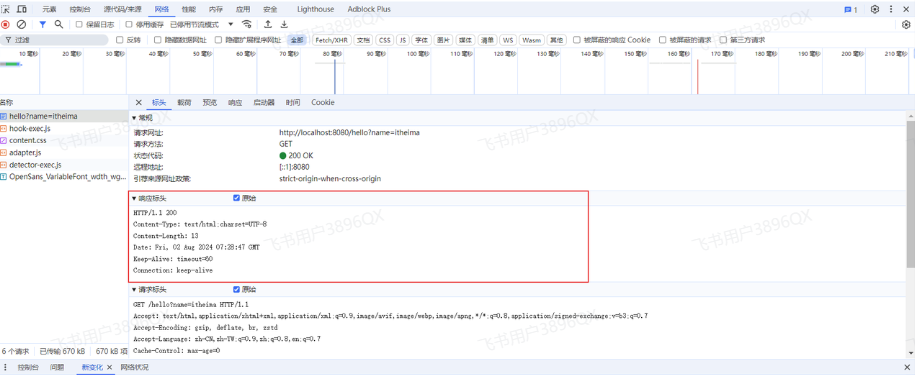Switch to the 控制台 panel tab
Viewport: 915px width, 375px height.
click(79, 9)
